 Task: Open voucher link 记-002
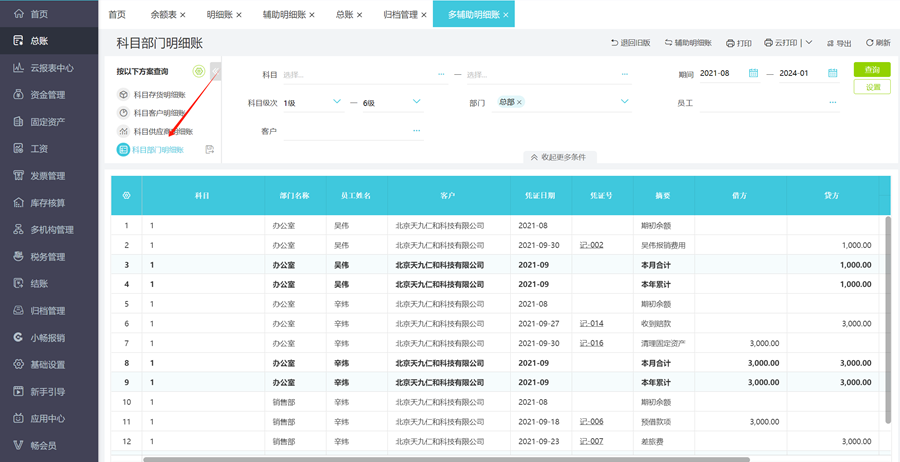tap(591, 245)
